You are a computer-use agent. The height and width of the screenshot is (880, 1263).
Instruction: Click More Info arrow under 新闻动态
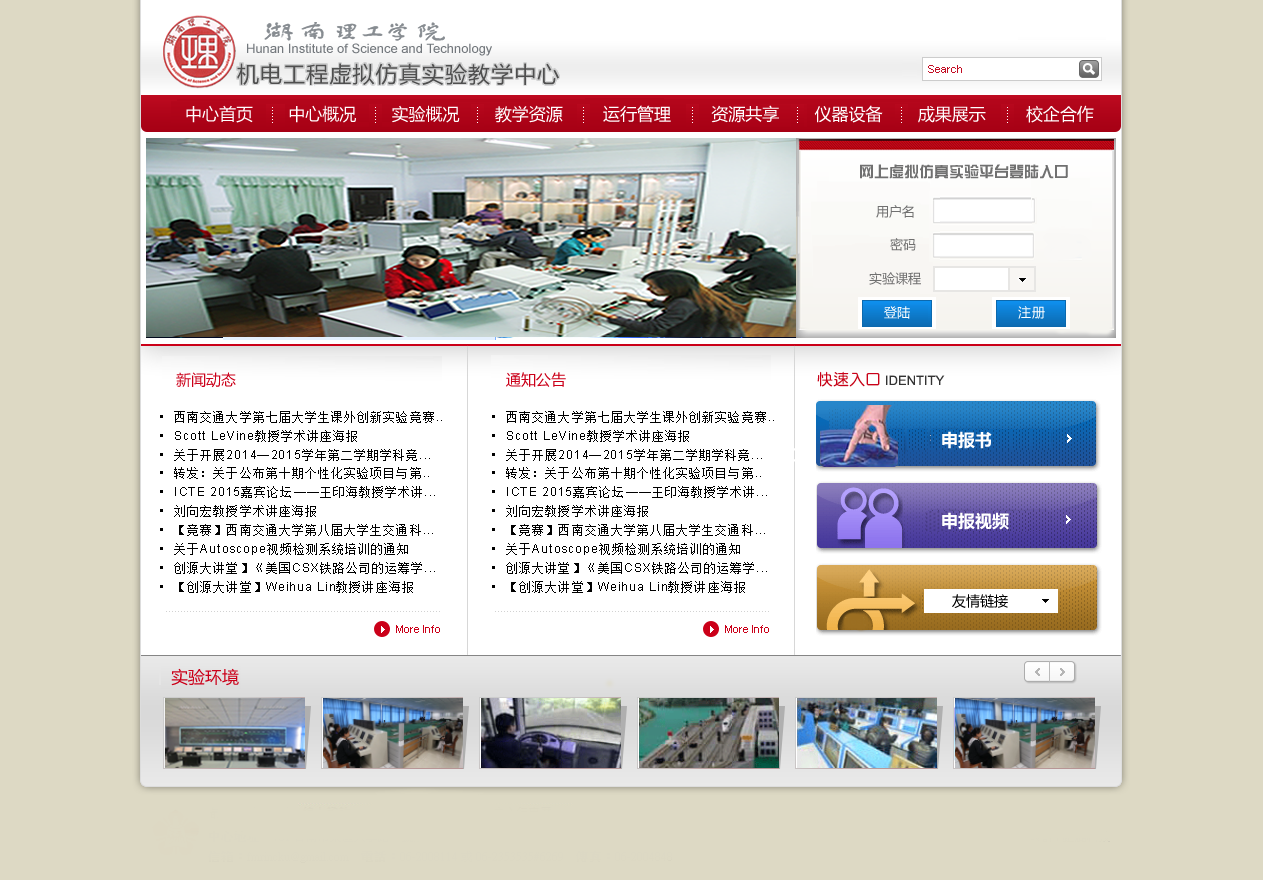coord(382,629)
